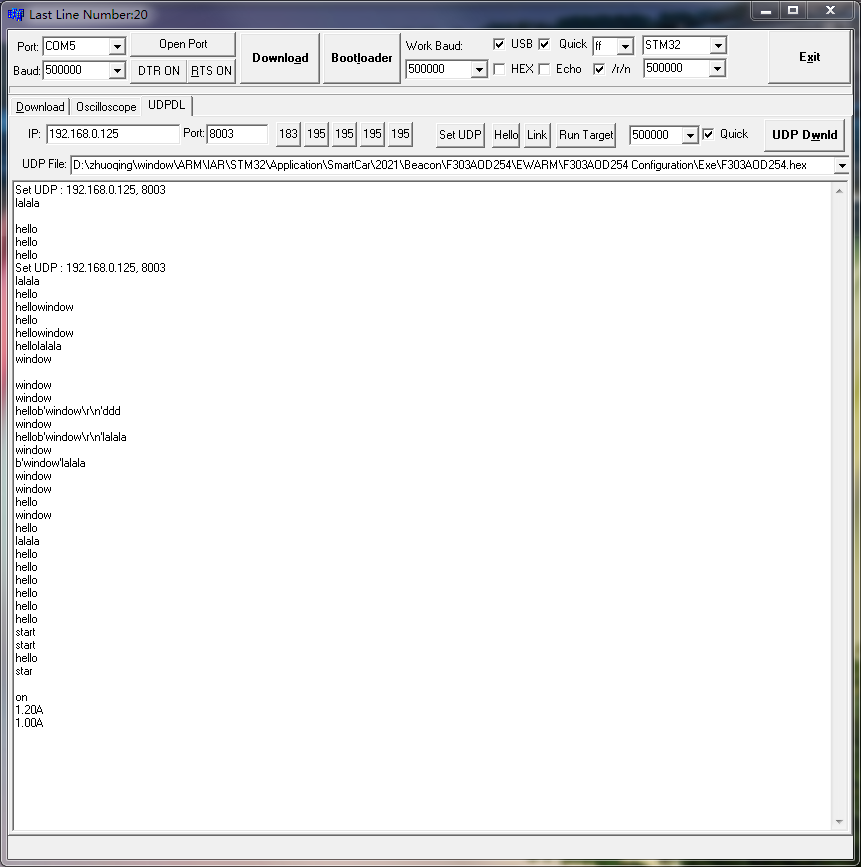Click the log line 'b'window'lalala'
Viewport: 861px width, 867px height.
click(x=50, y=463)
